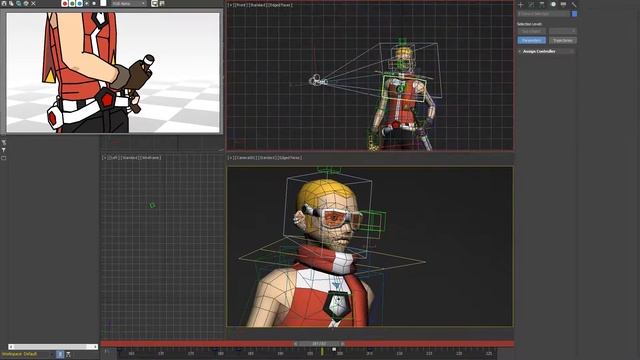Click the top filter icon on the left sidebar
The width and height of the screenshot is (640, 360).
4,142
